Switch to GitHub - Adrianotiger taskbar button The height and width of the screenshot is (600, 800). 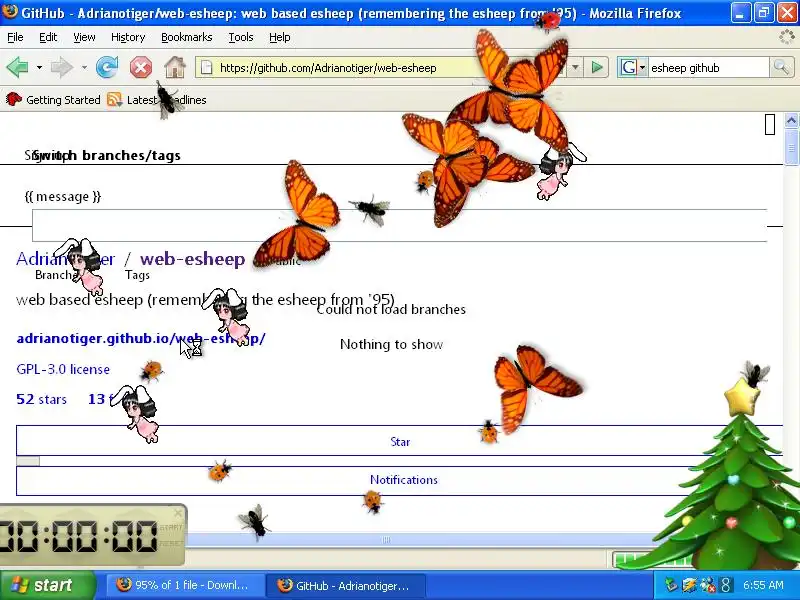(x=347, y=585)
